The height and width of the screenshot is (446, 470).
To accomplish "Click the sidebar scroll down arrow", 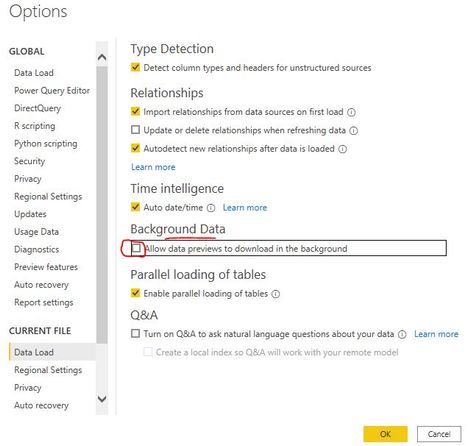I will click(x=102, y=399).
